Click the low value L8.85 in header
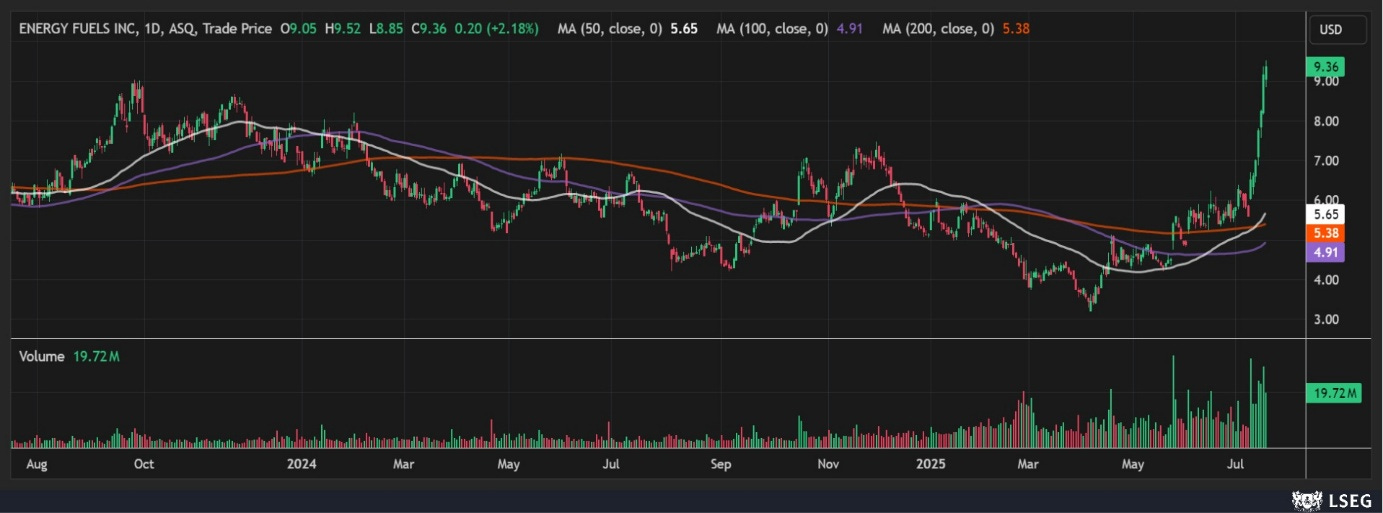Screen dimensions: 1383x513 [387, 29]
